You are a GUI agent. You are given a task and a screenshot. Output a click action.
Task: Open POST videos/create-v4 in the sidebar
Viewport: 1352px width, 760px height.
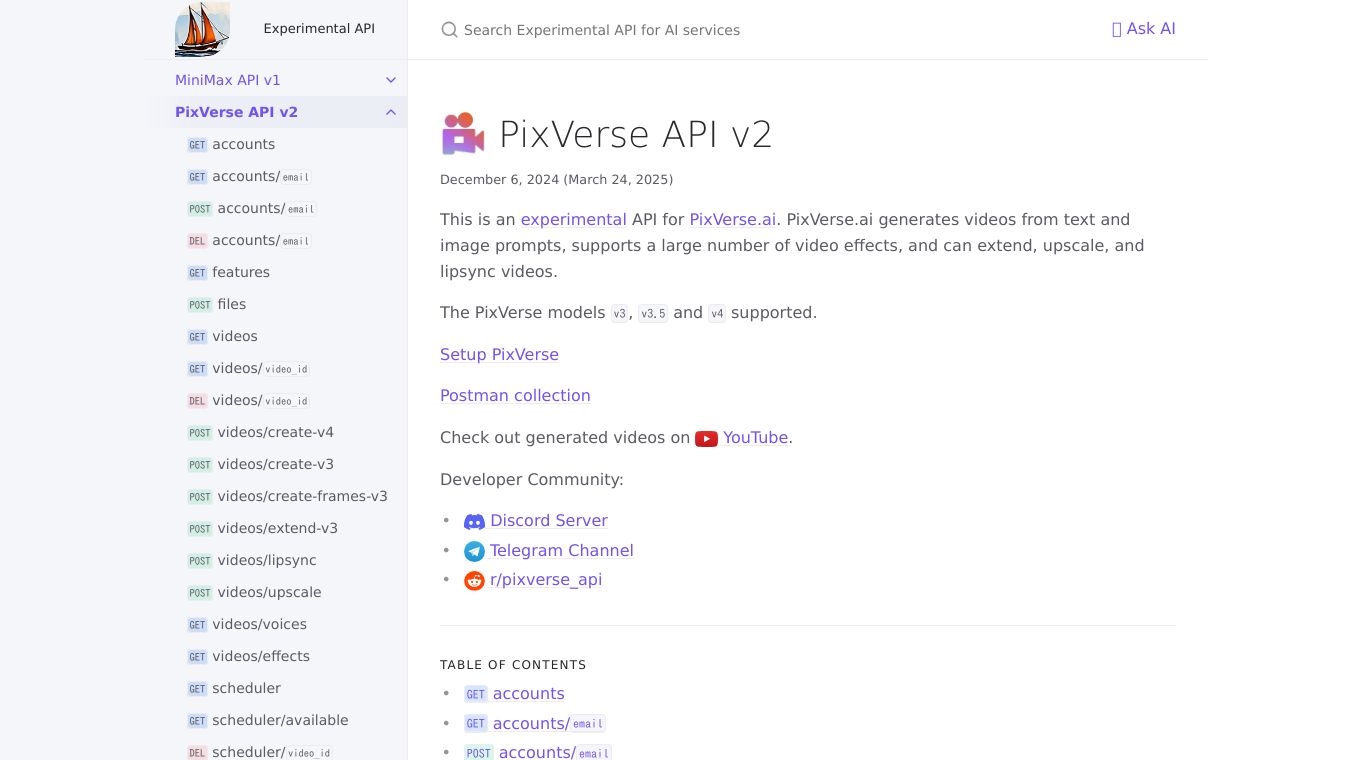[x=261, y=432]
